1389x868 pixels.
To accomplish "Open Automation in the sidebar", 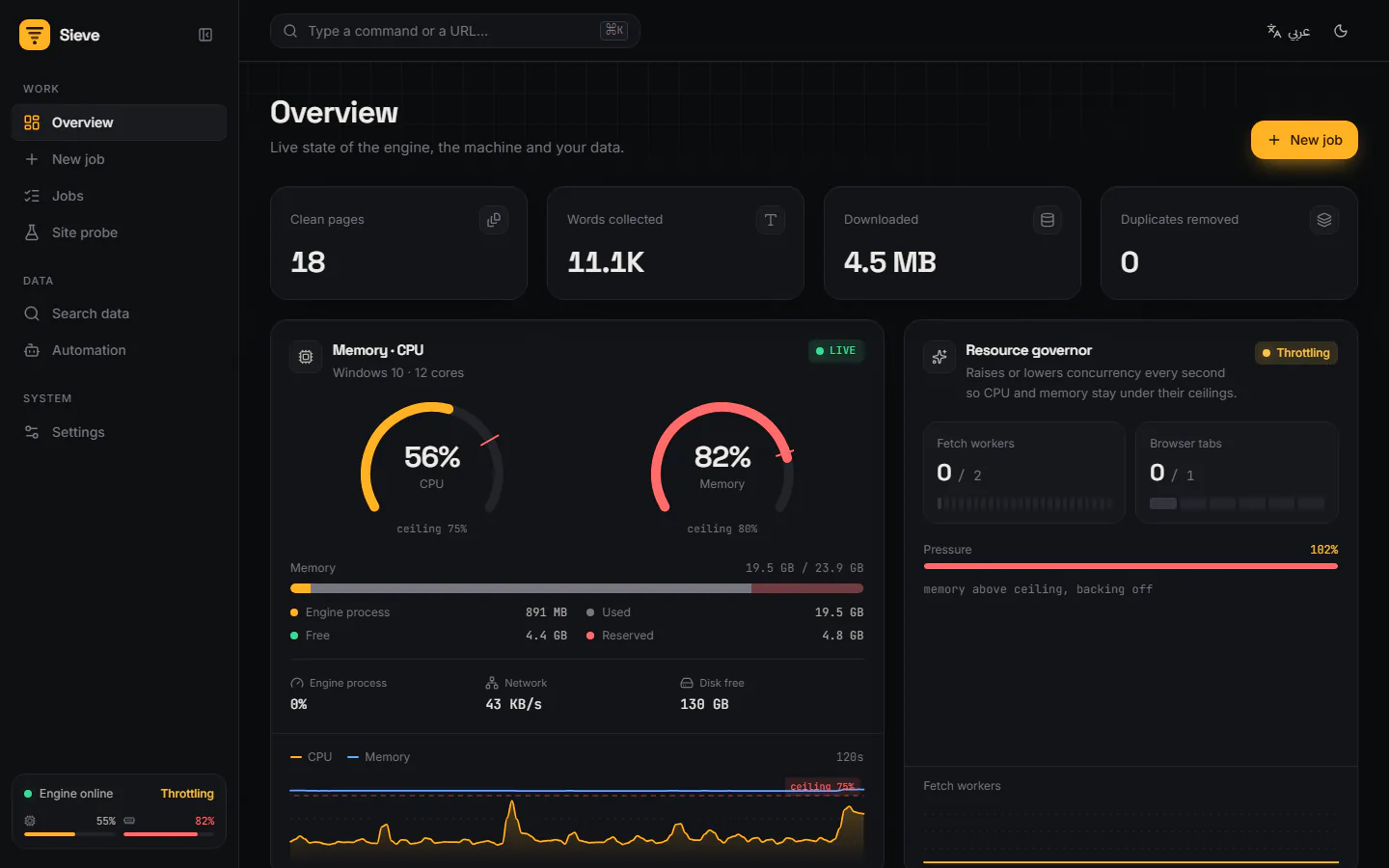I will [x=120, y=350].
